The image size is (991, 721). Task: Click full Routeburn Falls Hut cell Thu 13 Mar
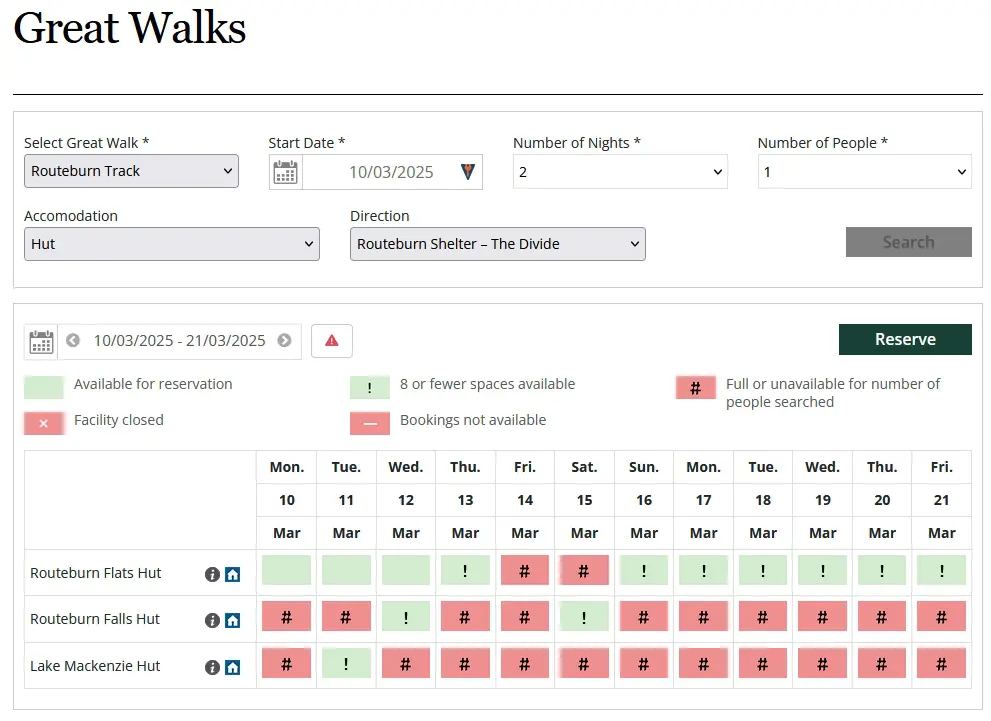pyautogui.click(x=465, y=617)
